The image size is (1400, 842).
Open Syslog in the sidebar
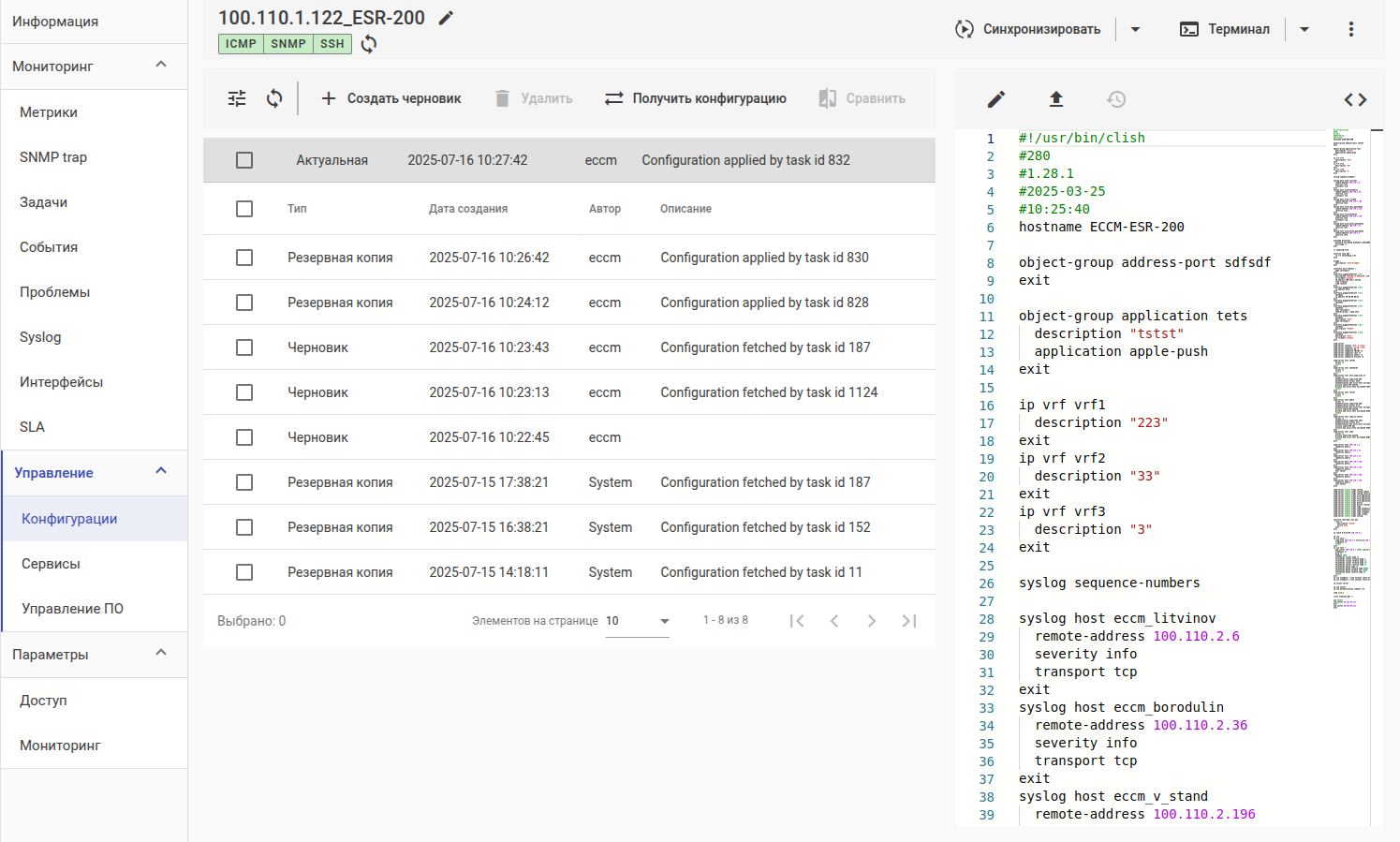[40, 337]
